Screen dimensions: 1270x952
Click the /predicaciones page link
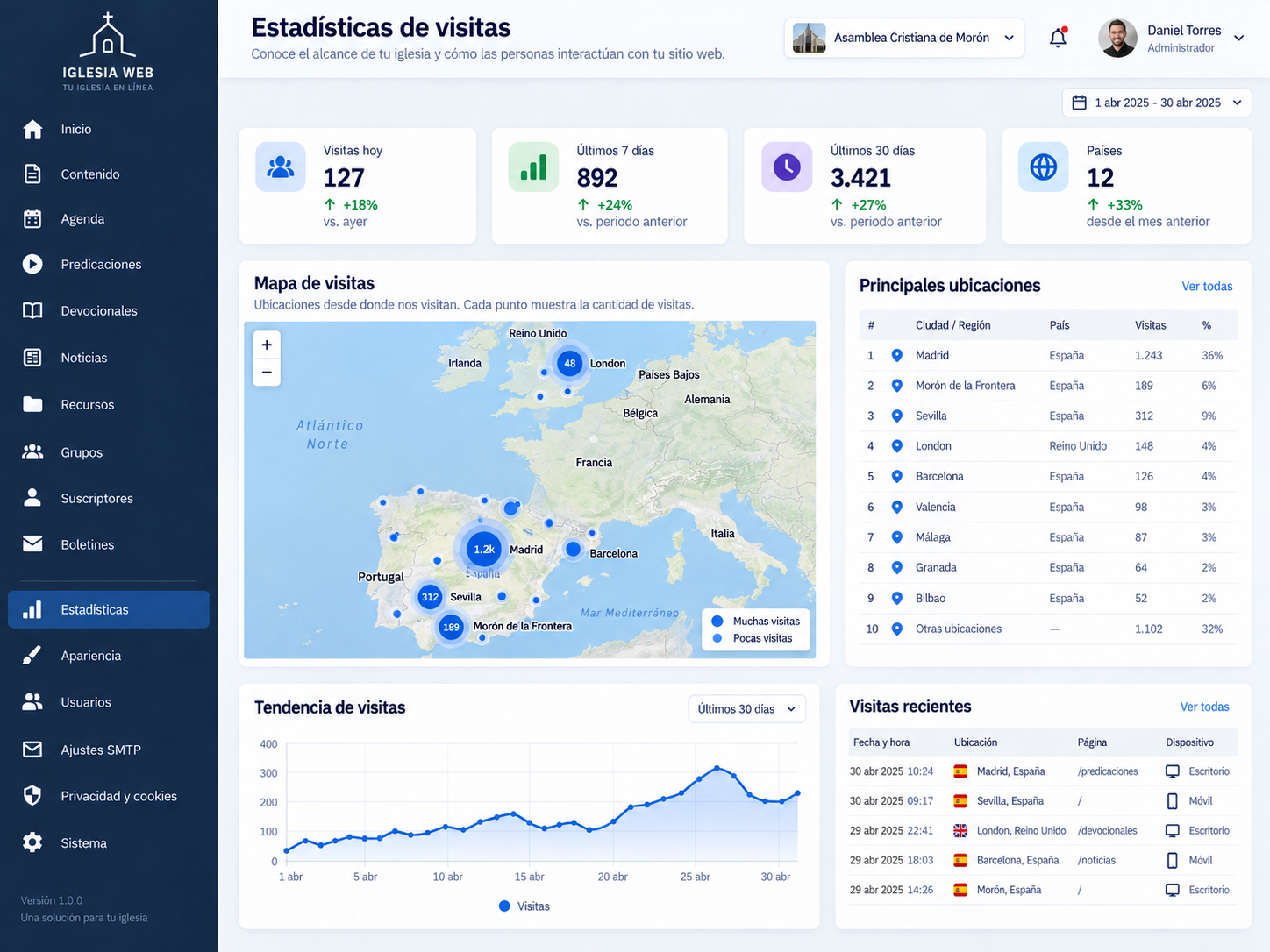(1108, 771)
